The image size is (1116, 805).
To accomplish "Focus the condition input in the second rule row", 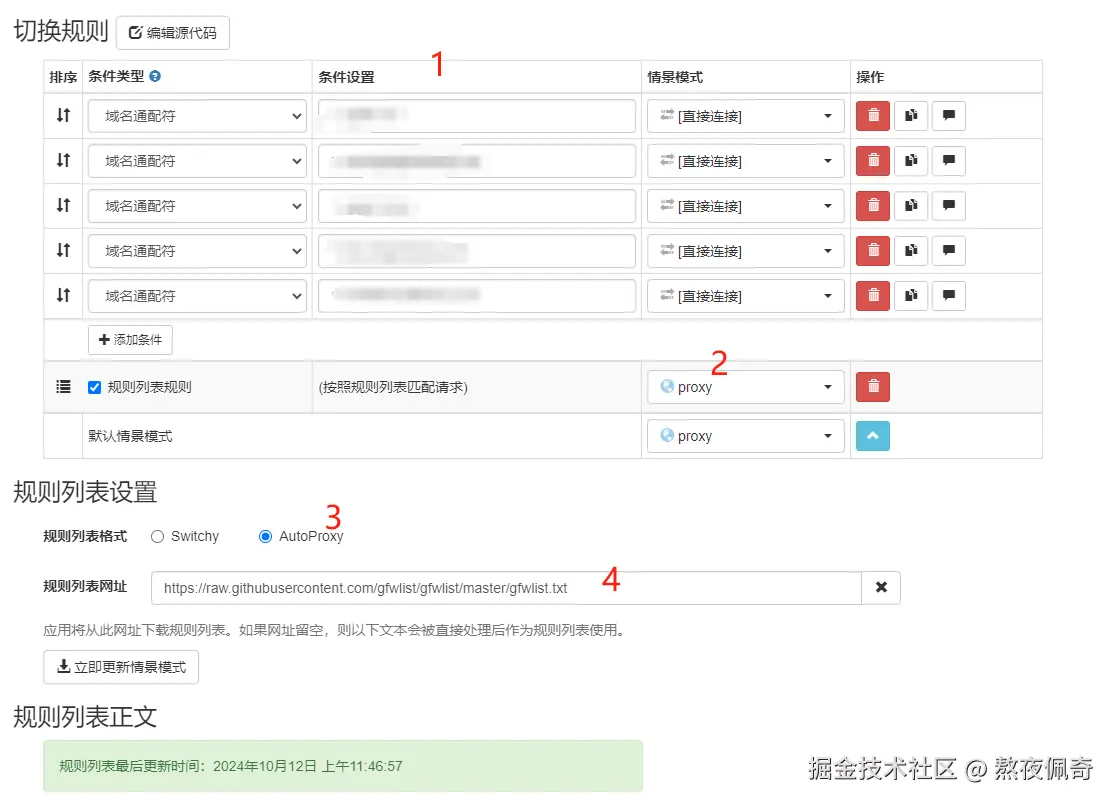I will [477, 161].
